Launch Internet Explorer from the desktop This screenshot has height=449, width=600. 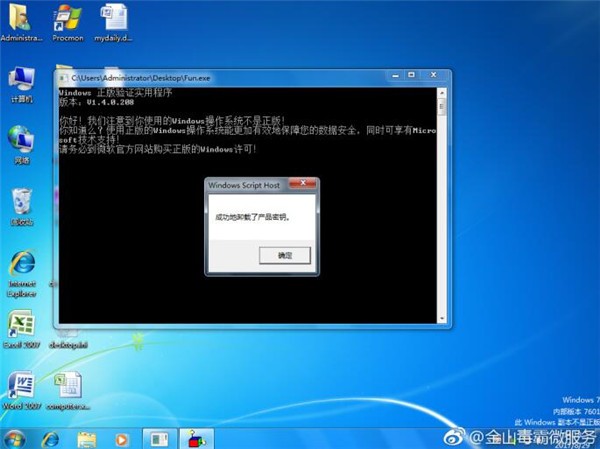[22, 274]
